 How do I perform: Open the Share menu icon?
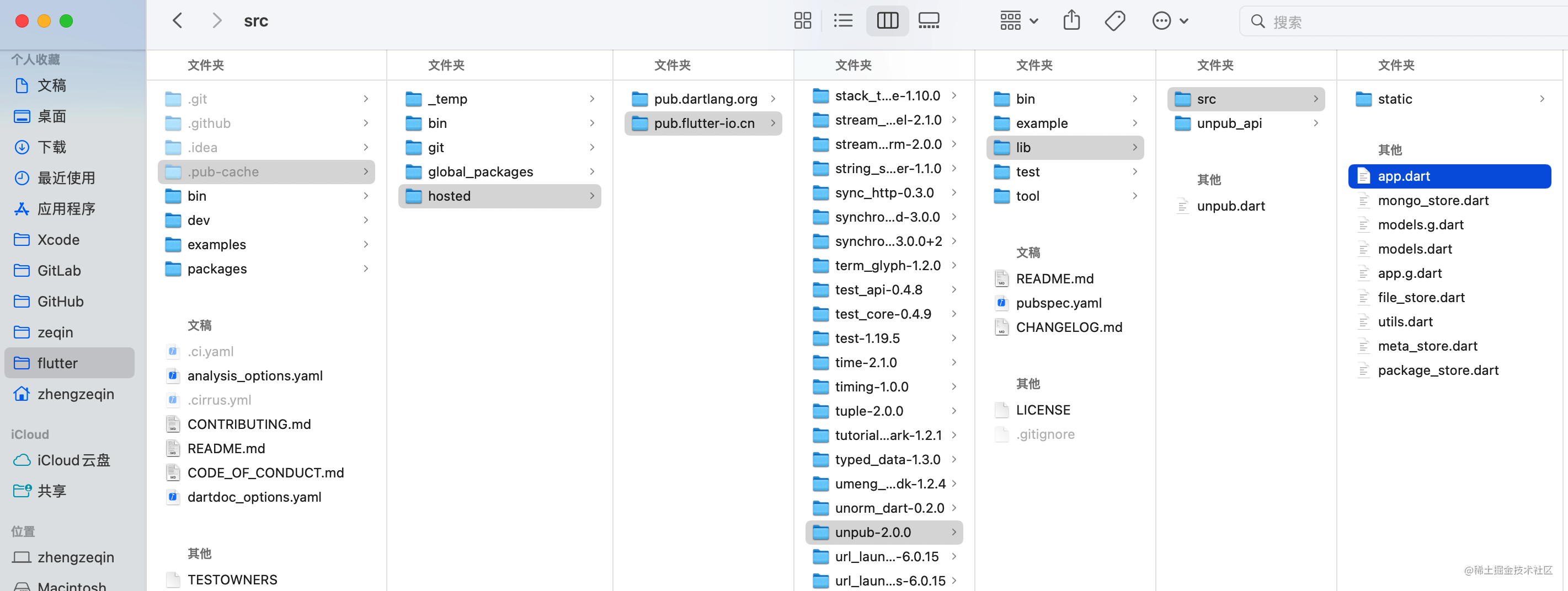click(1071, 20)
